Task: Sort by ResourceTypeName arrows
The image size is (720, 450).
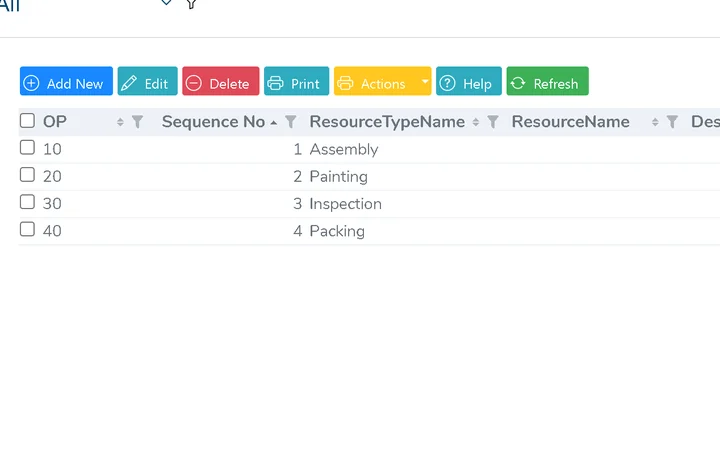Action: coord(476,122)
